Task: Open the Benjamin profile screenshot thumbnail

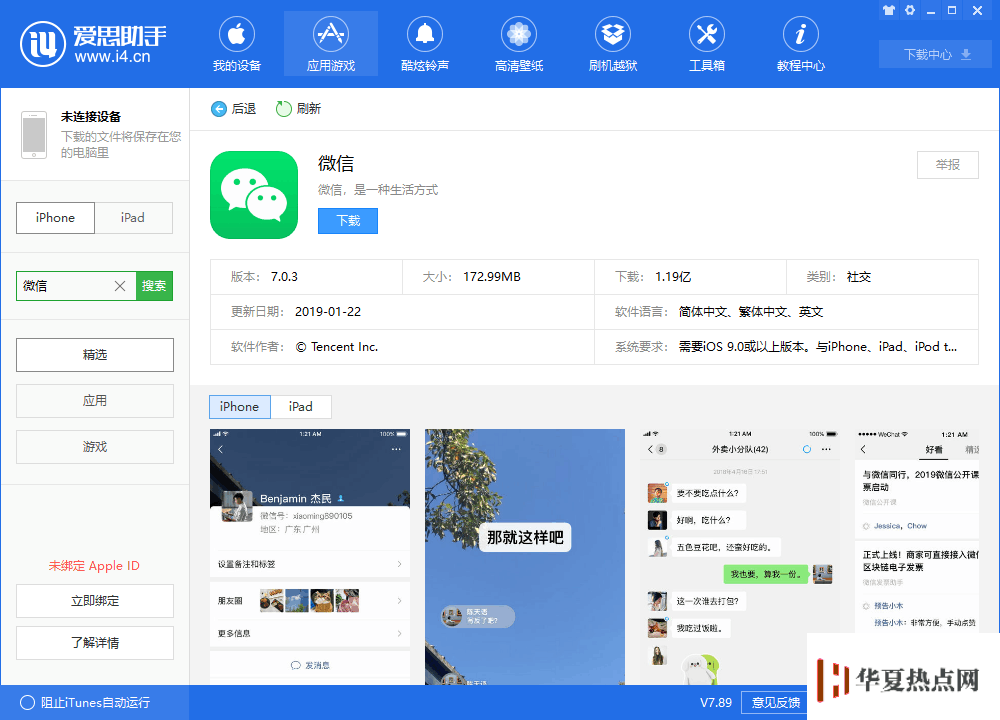Action: (310, 557)
